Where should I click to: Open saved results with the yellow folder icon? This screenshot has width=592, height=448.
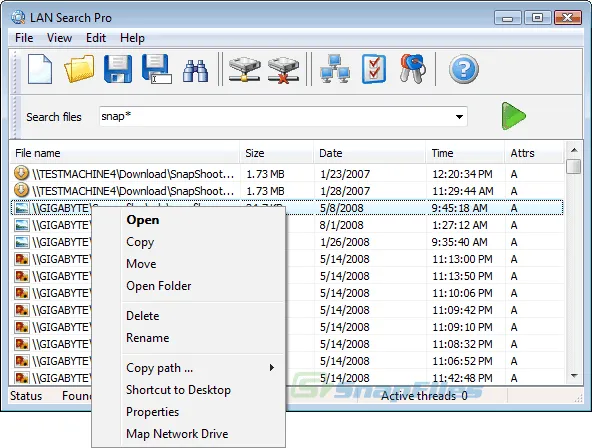[79, 69]
